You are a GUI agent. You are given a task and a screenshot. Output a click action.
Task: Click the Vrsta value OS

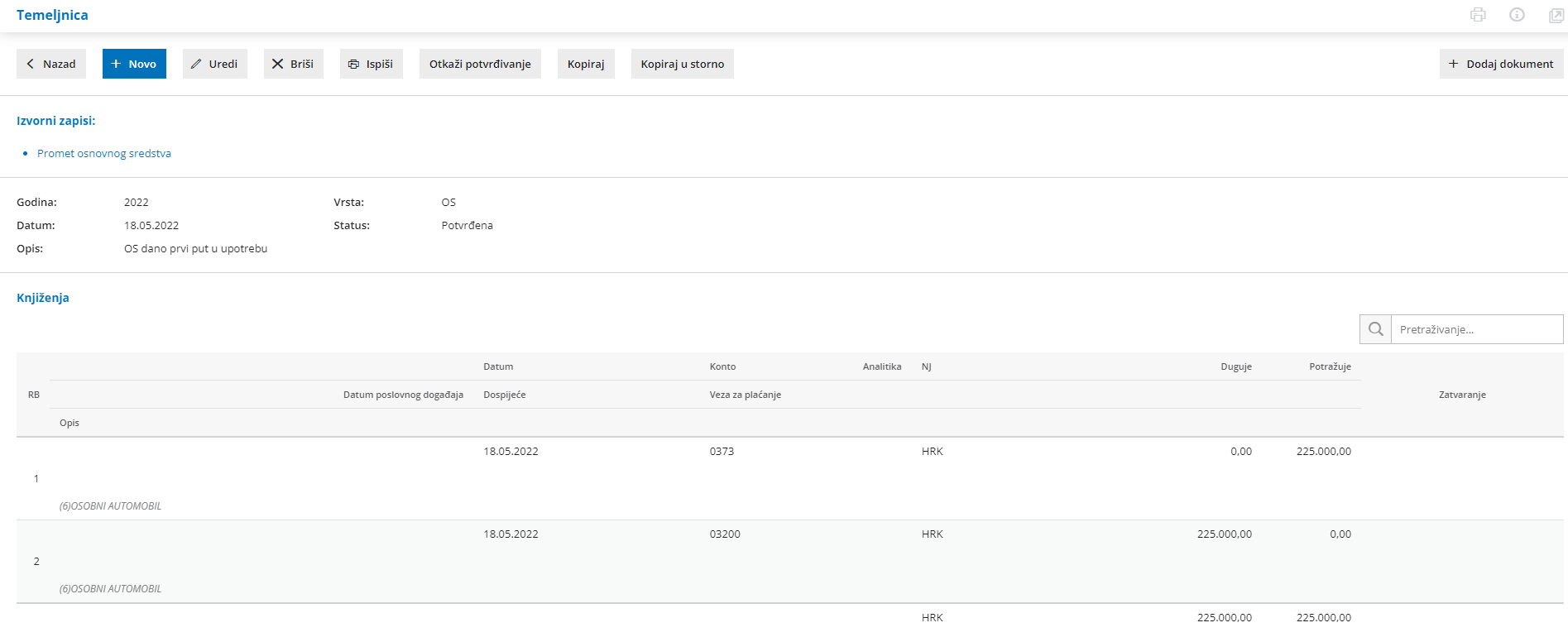click(448, 202)
